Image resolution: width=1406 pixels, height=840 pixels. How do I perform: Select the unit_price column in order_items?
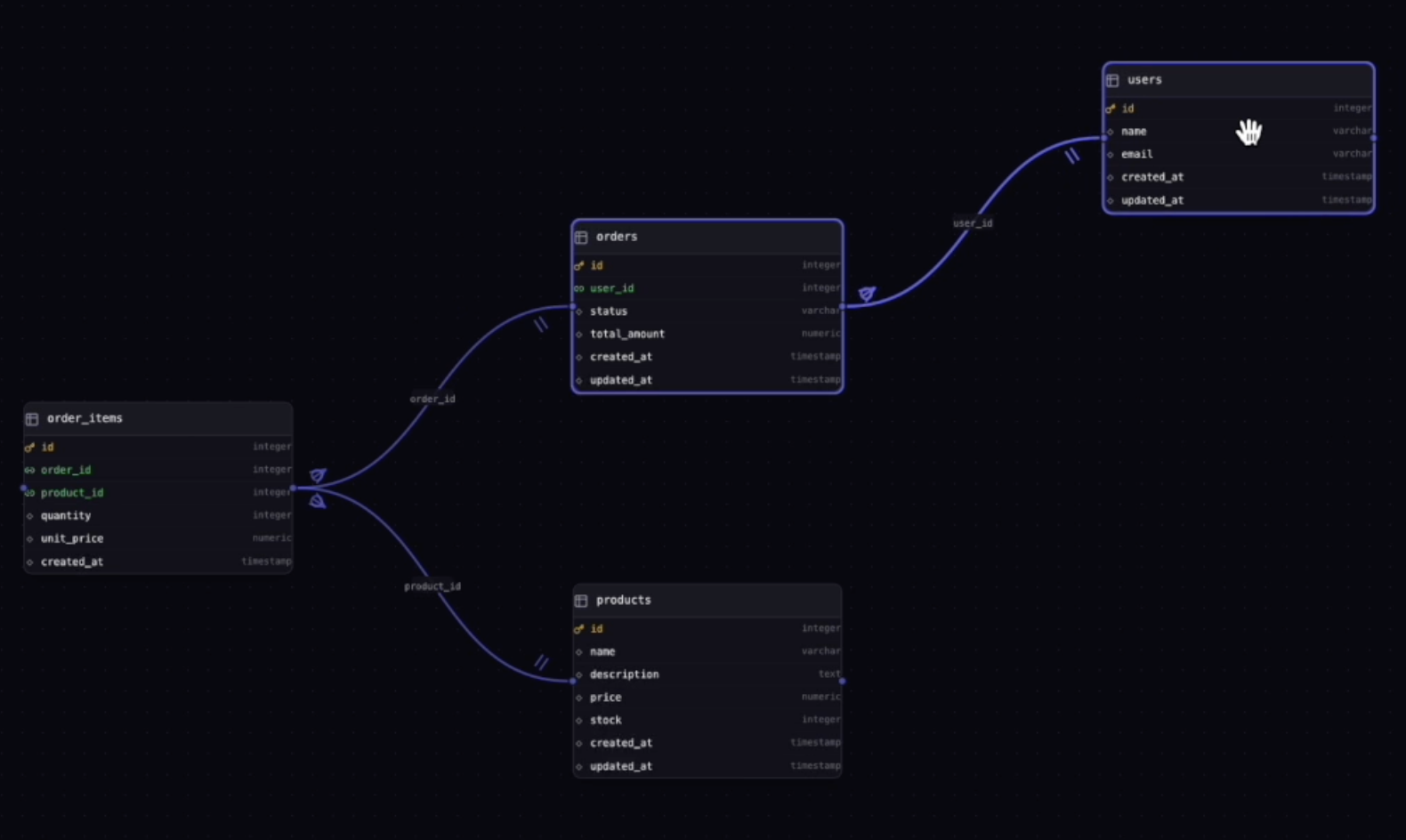tap(72, 538)
